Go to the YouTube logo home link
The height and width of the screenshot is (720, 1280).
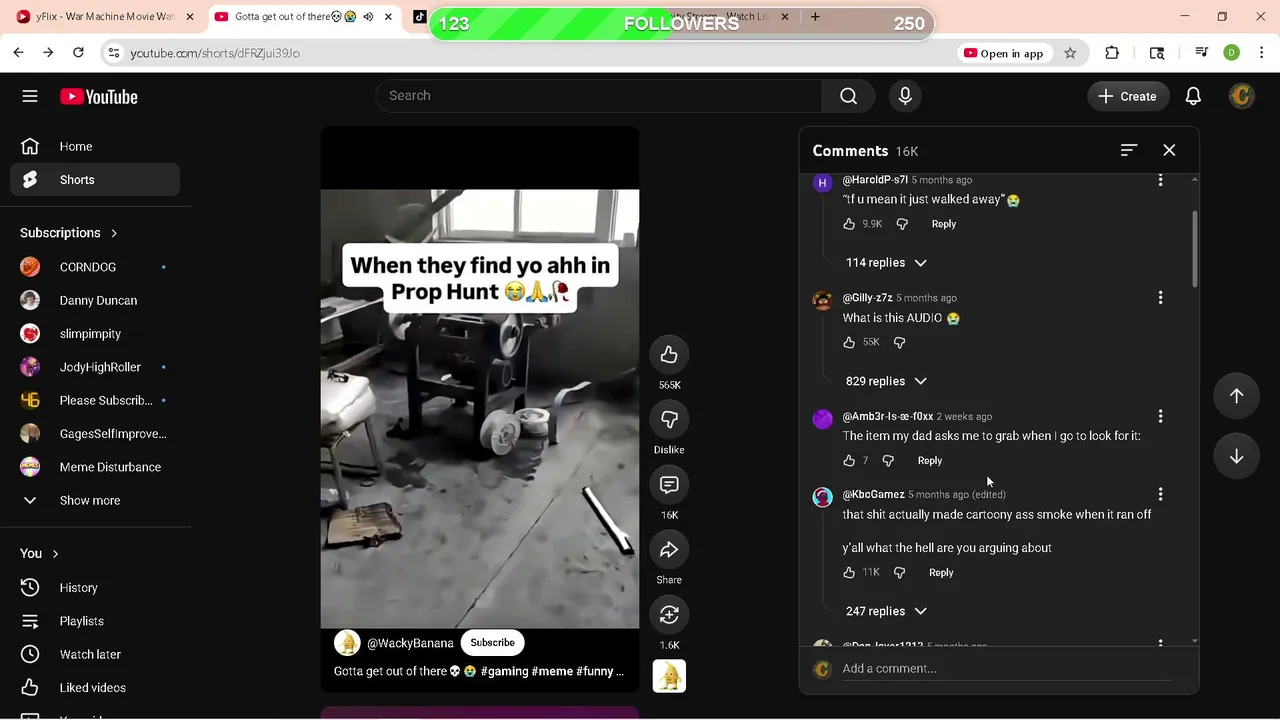(x=98, y=97)
